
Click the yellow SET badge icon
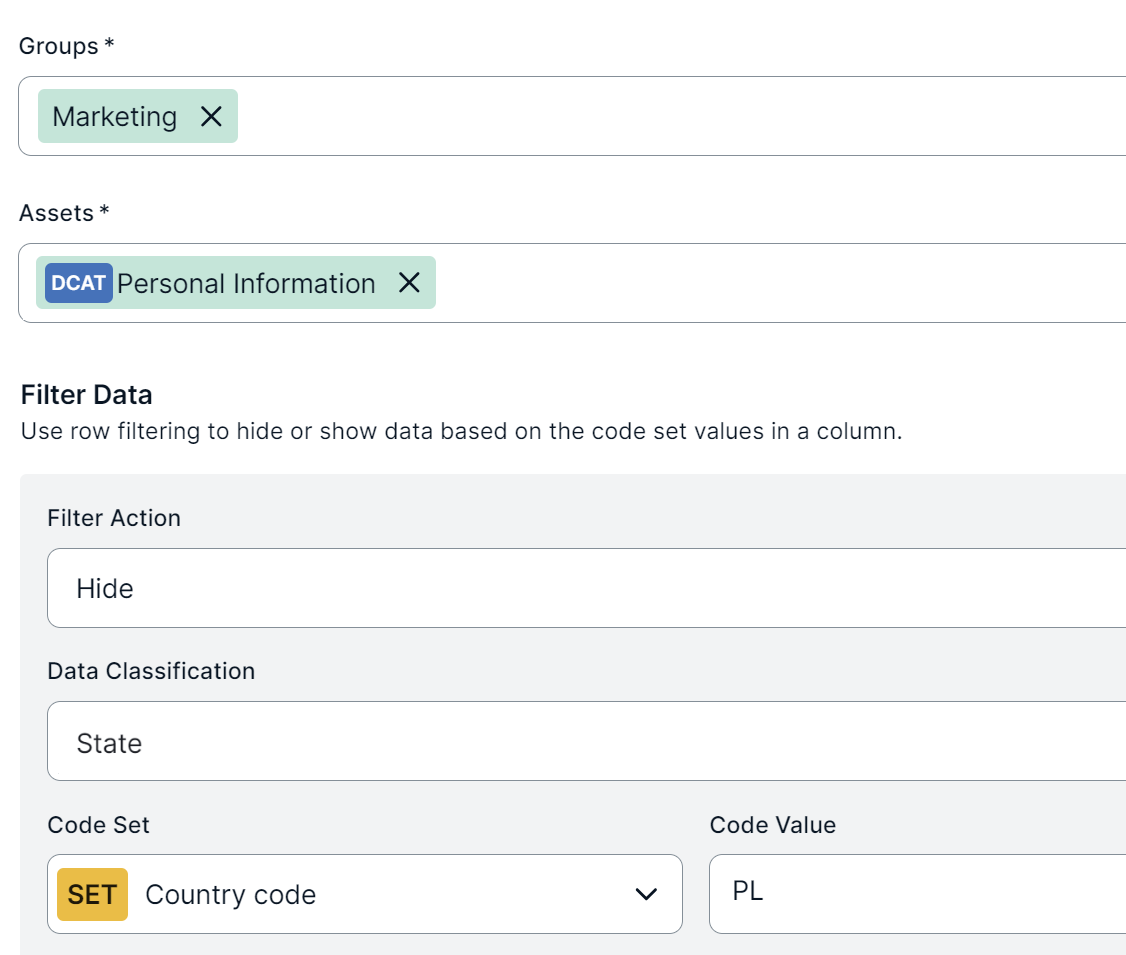tap(92, 894)
